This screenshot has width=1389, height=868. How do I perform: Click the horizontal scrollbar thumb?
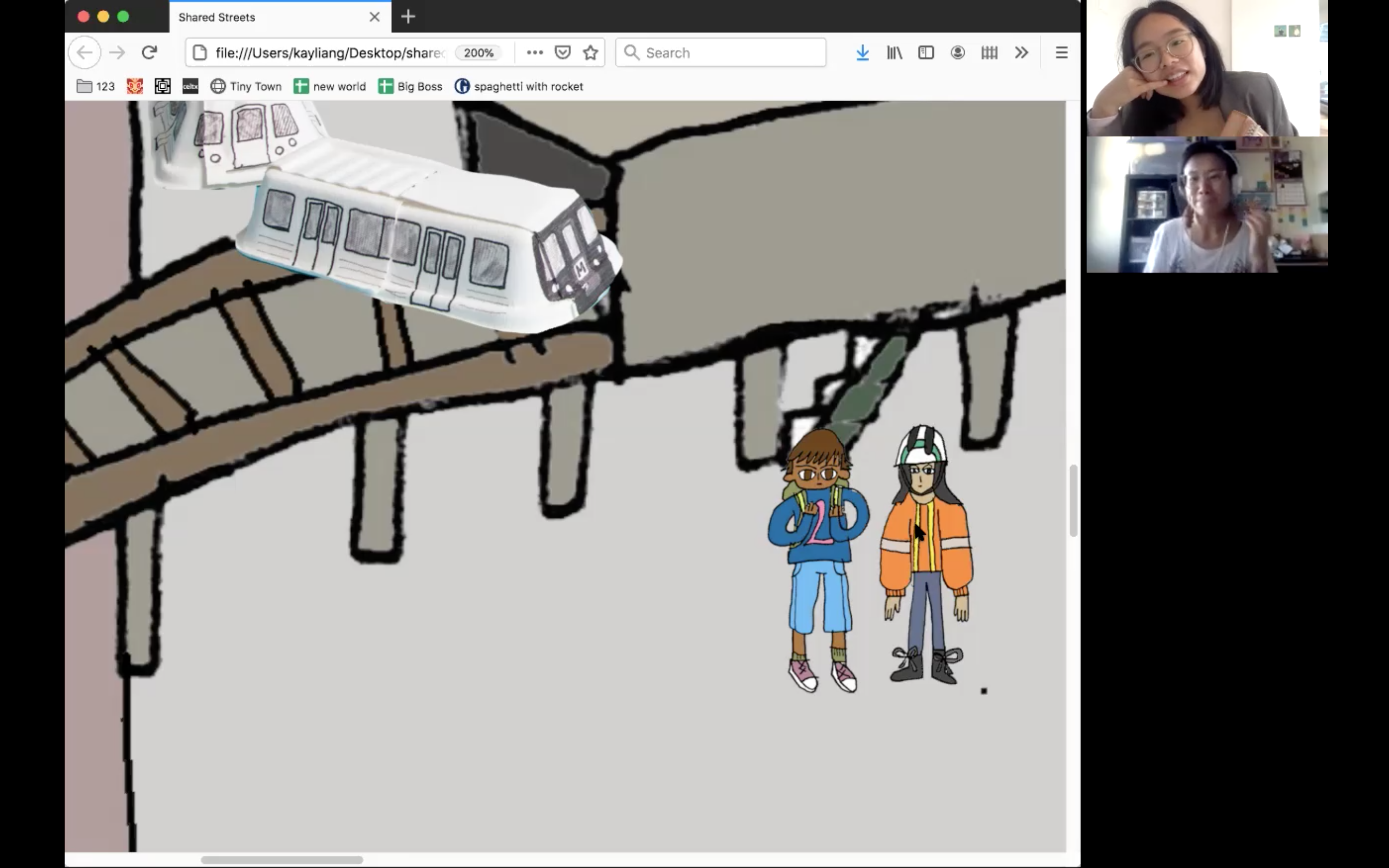(x=281, y=859)
